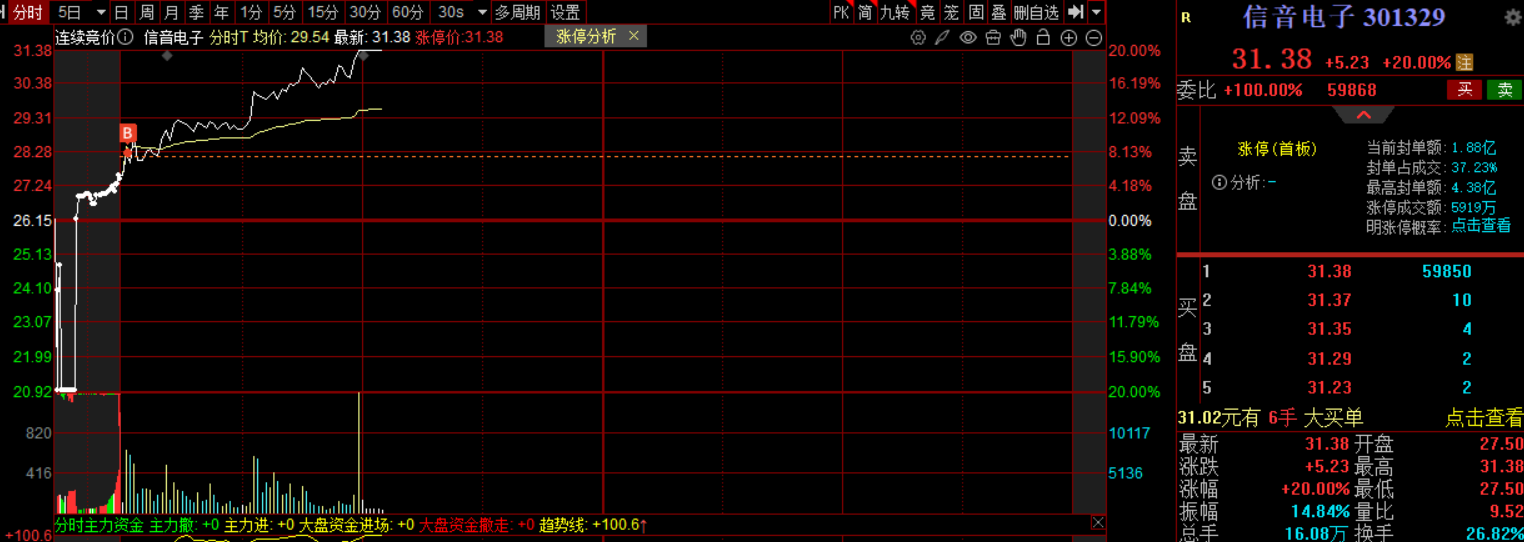Screen dimensions: 1524x542
Task: Open the 涨停分析 analysis tag
Action: [586, 37]
